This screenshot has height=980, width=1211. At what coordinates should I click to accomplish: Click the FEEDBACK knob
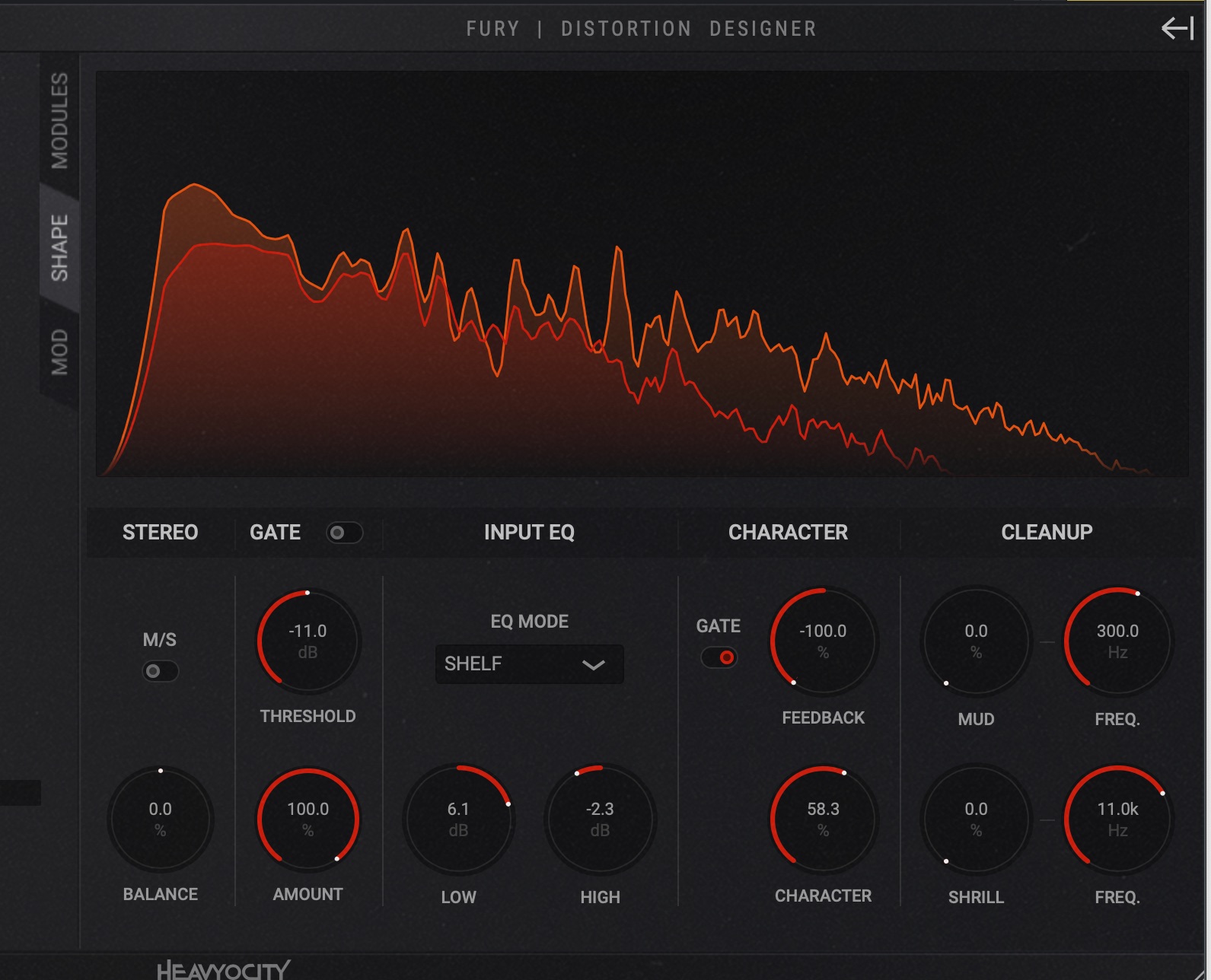823,641
